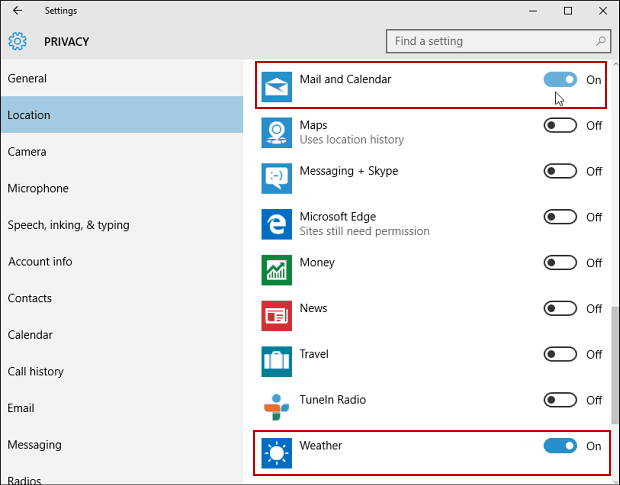Enable location for Maps
620x485 pixels.
(x=560, y=125)
